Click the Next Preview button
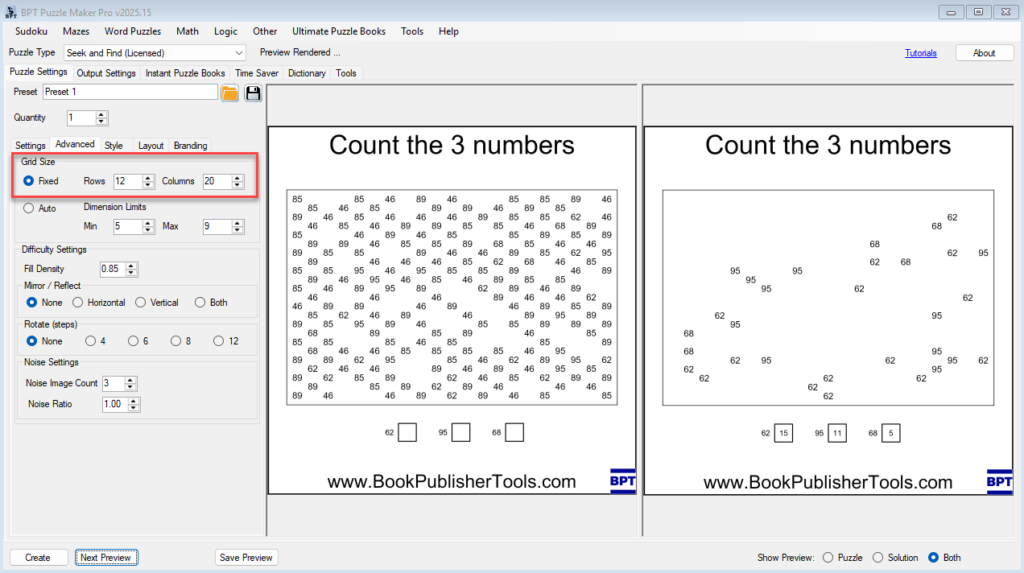Image resolution: width=1024 pixels, height=573 pixels. 105,557
